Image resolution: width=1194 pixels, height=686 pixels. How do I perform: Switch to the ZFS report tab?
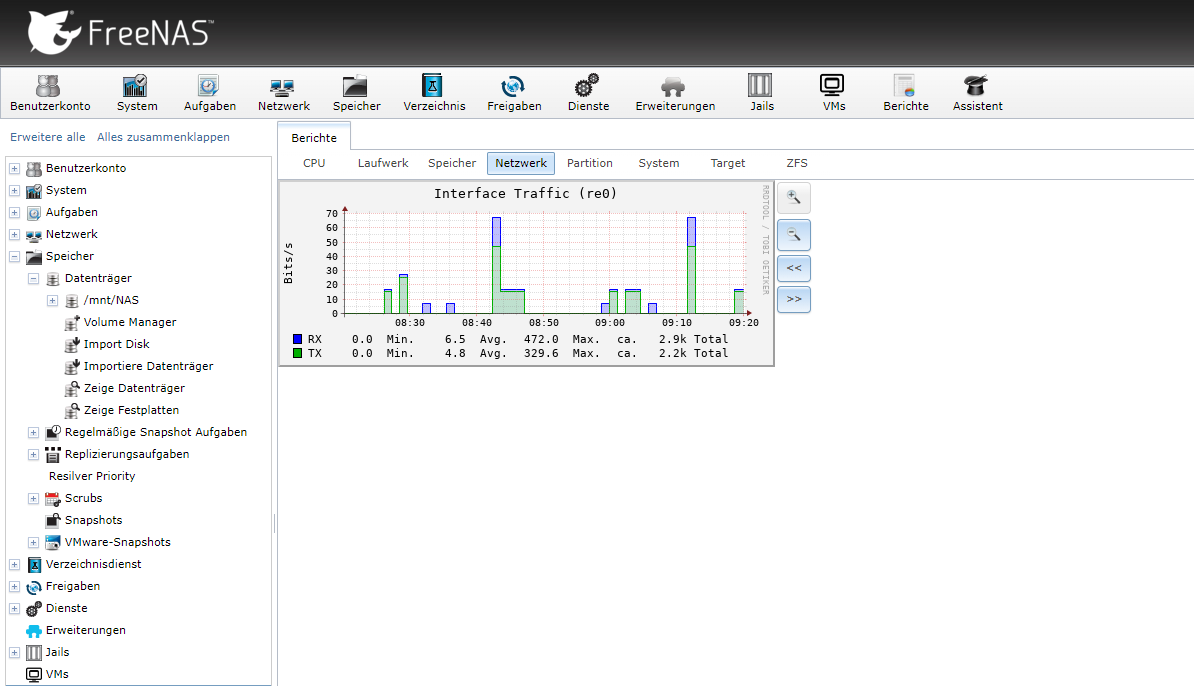pyautogui.click(x=797, y=163)
